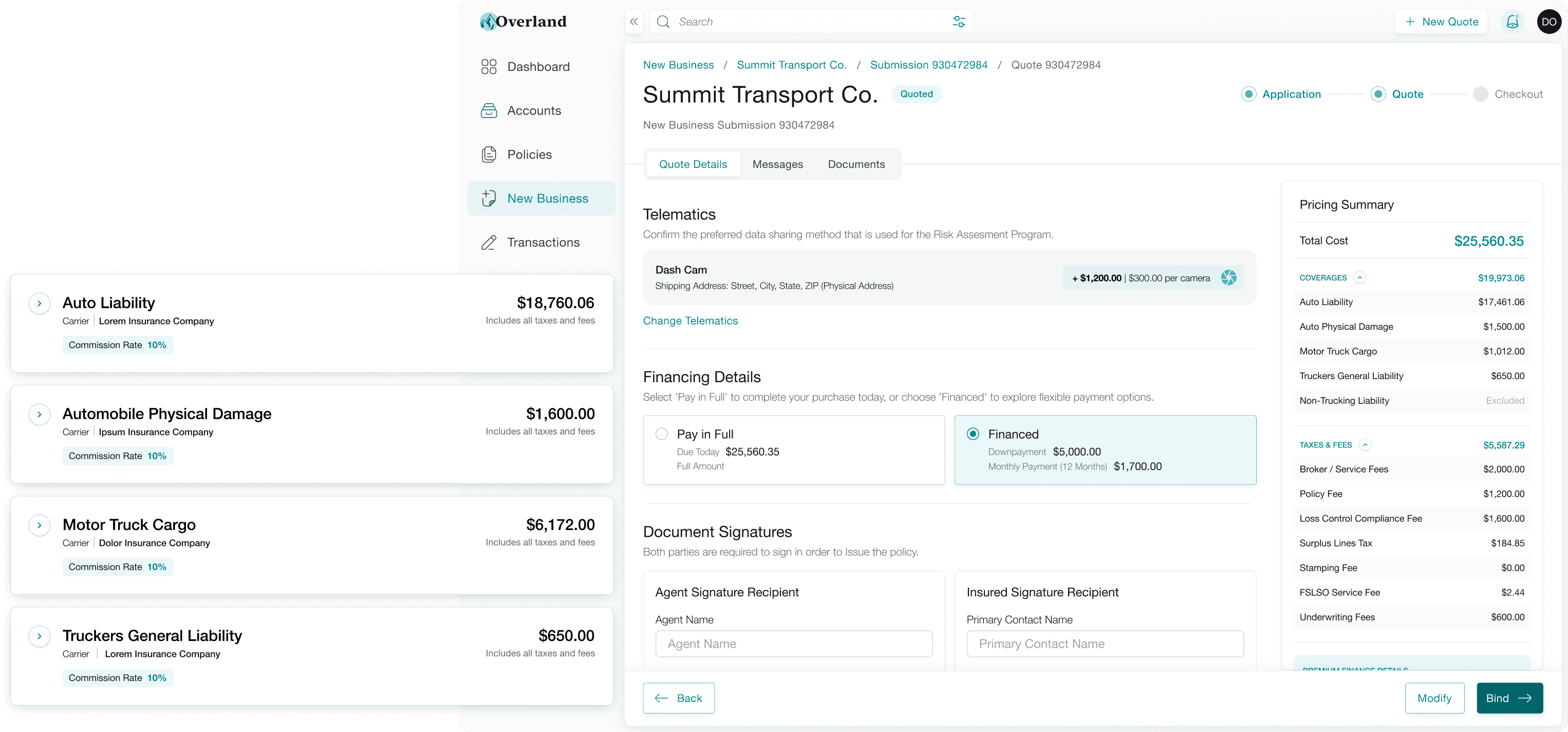1568x732 pixels.
Task: Collapse the Taxes & Fees section
Action: [1365, 445]
